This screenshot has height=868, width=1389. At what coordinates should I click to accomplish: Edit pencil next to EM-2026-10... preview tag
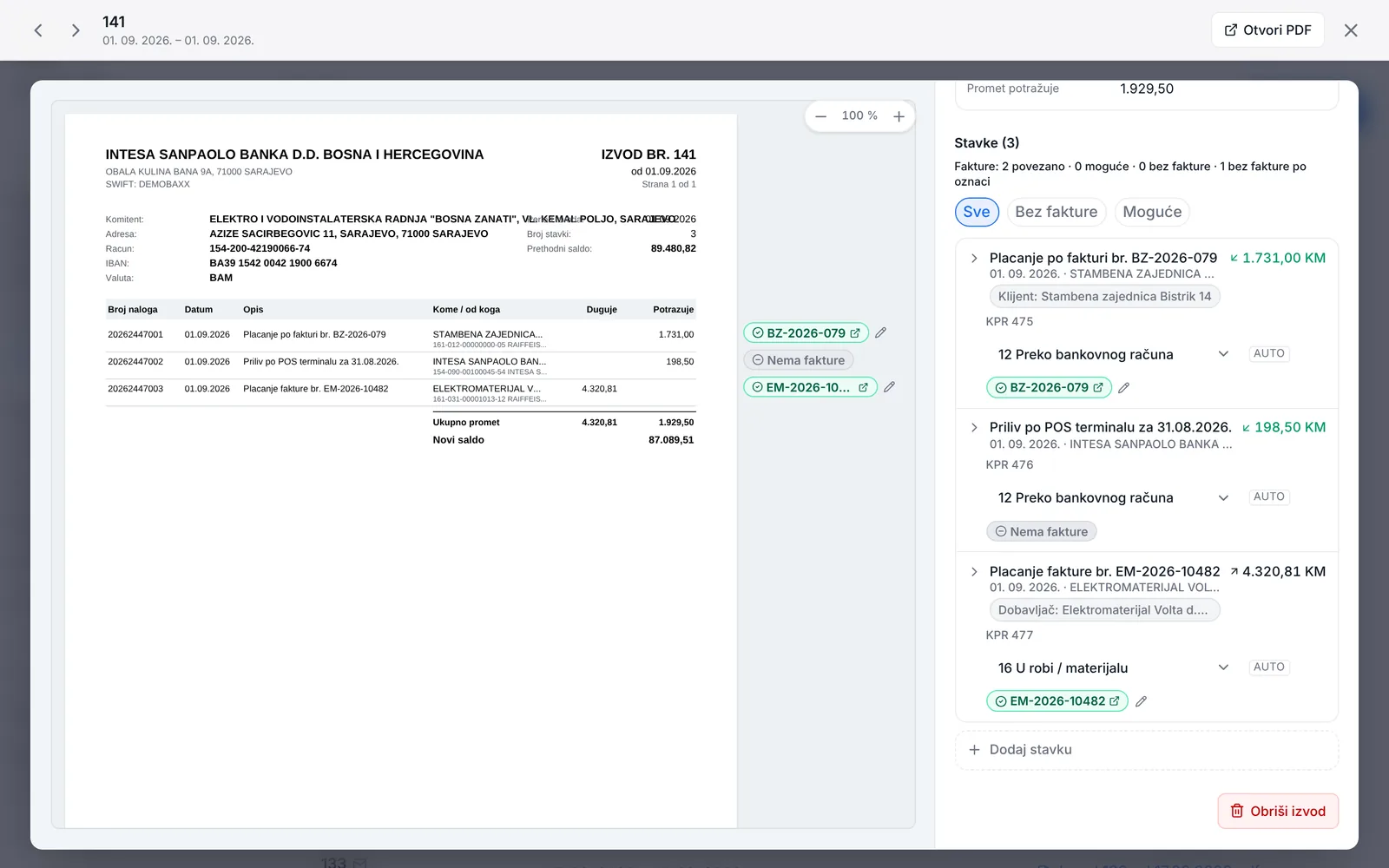pos(889,387)
